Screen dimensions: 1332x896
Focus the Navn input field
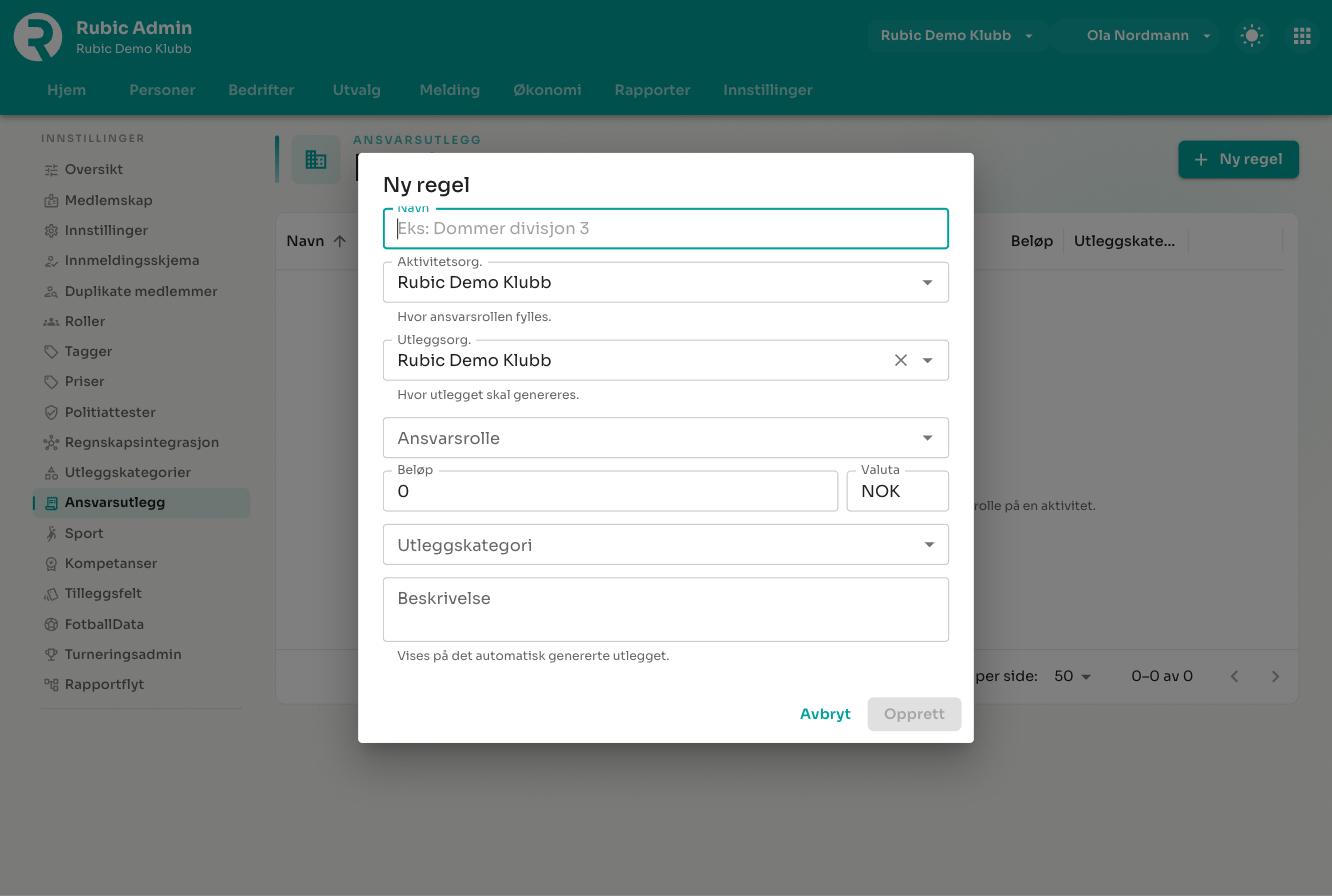(x=666, y=229)
